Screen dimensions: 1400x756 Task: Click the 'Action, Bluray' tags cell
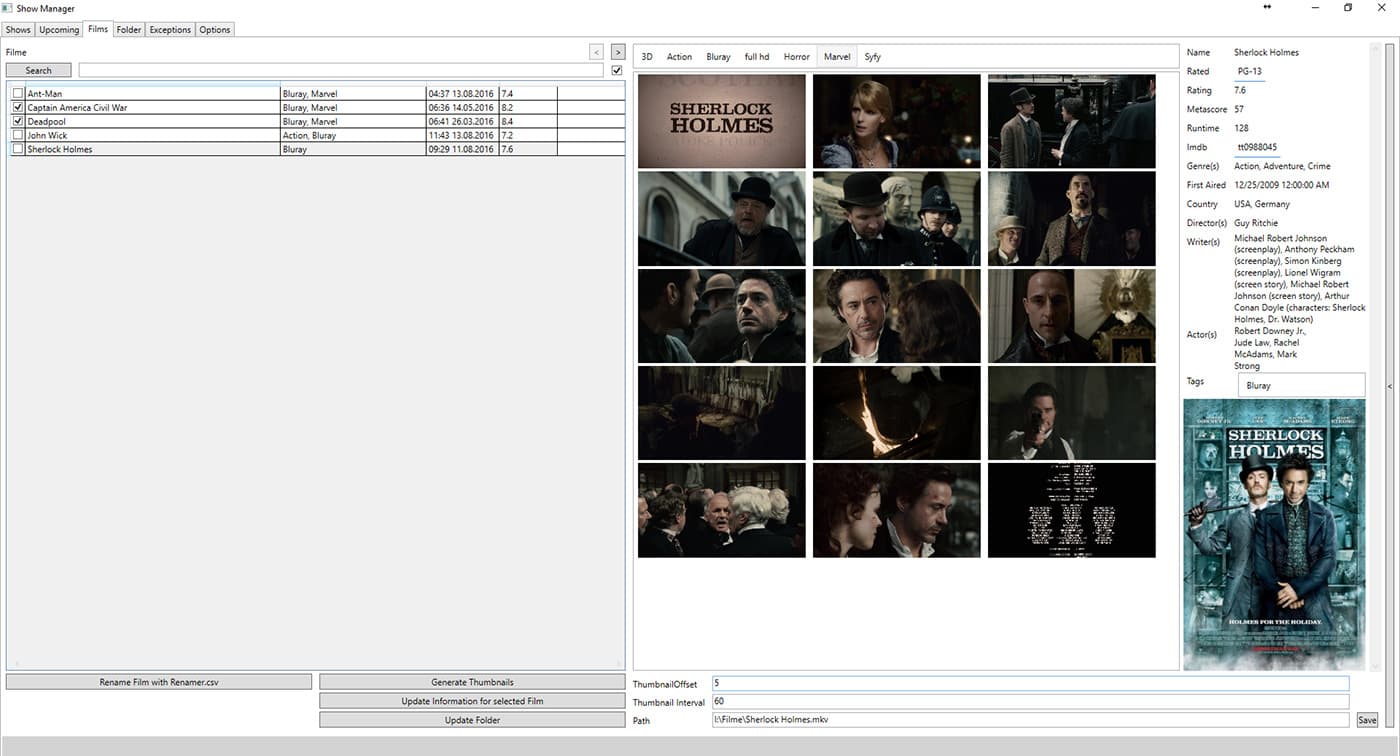(353, 135)
